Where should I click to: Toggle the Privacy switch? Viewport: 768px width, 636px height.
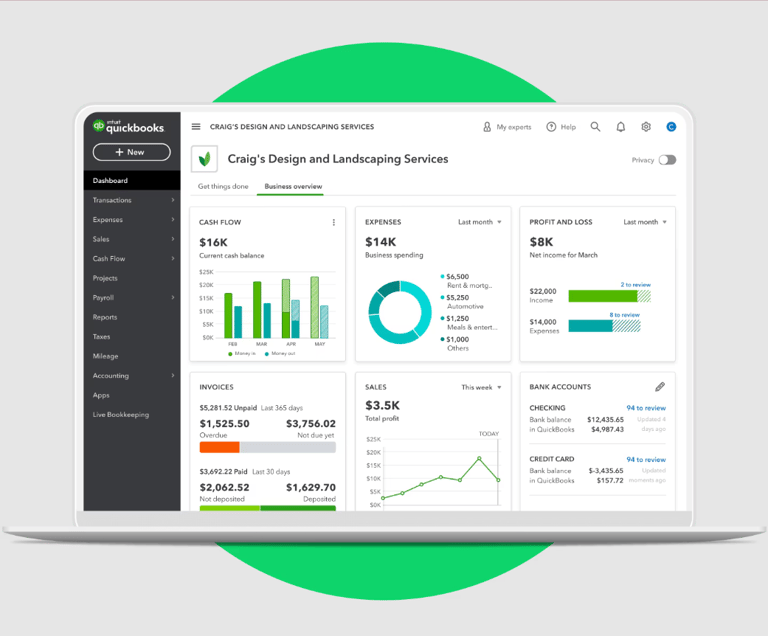click(x=667, y=160)
